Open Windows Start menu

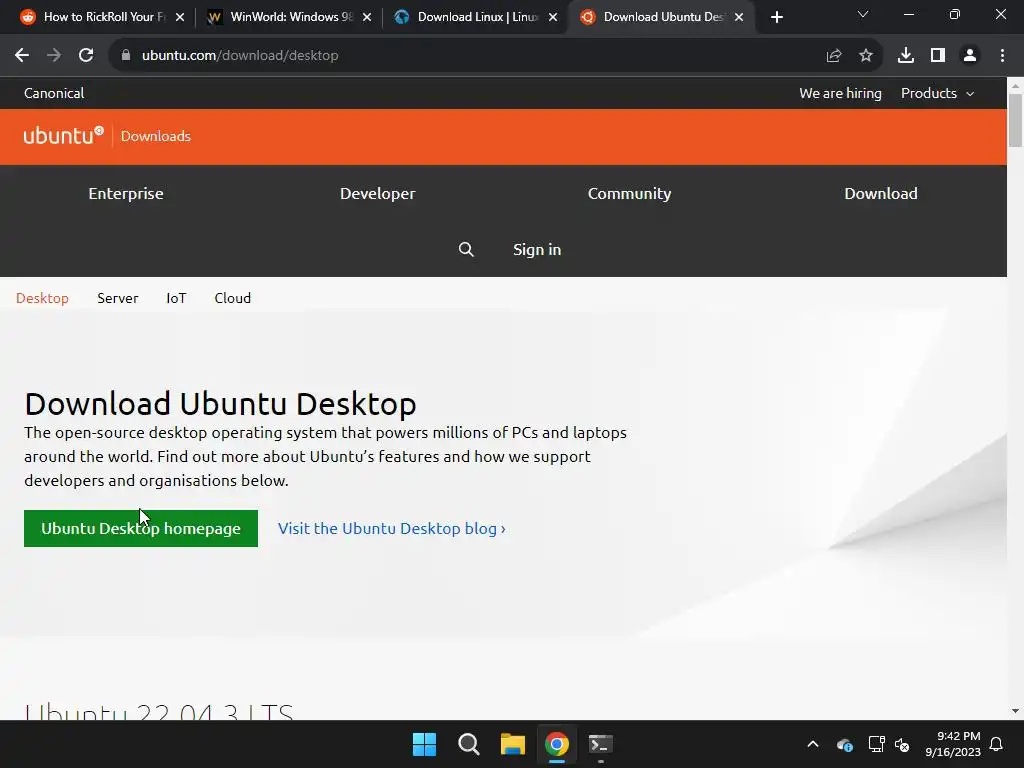tap(424, 744)
